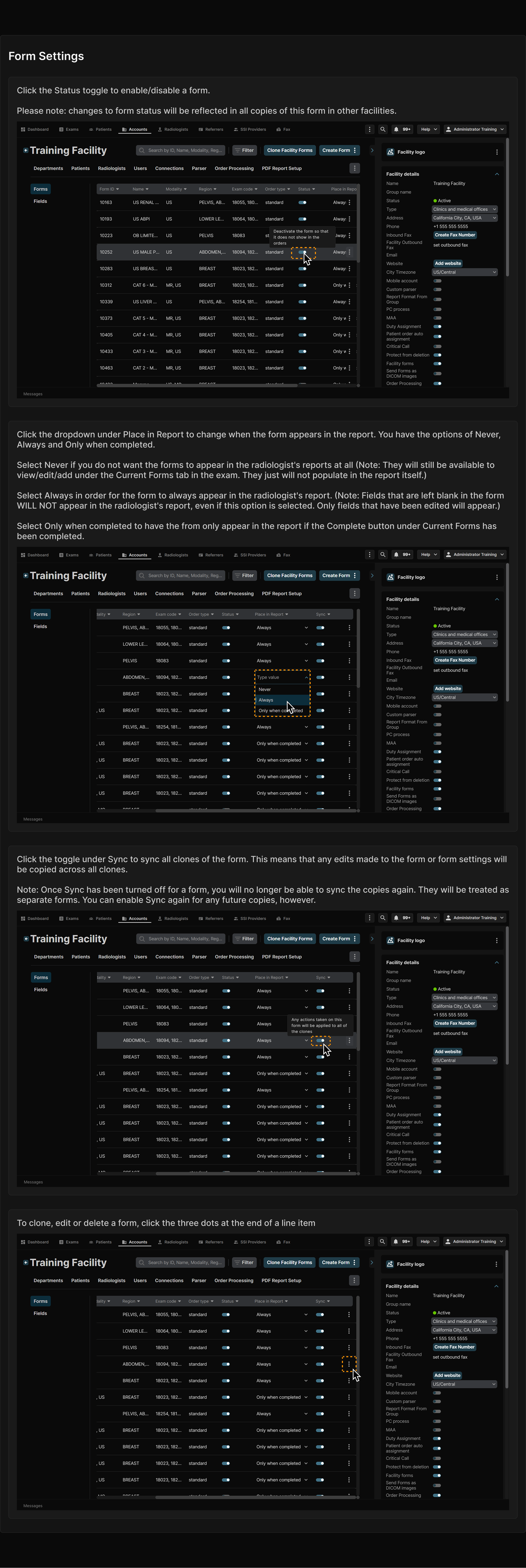Select Never in Place in Report dropdown
The width and height of the screenshot is (526, 1568).
coord(282,689)
